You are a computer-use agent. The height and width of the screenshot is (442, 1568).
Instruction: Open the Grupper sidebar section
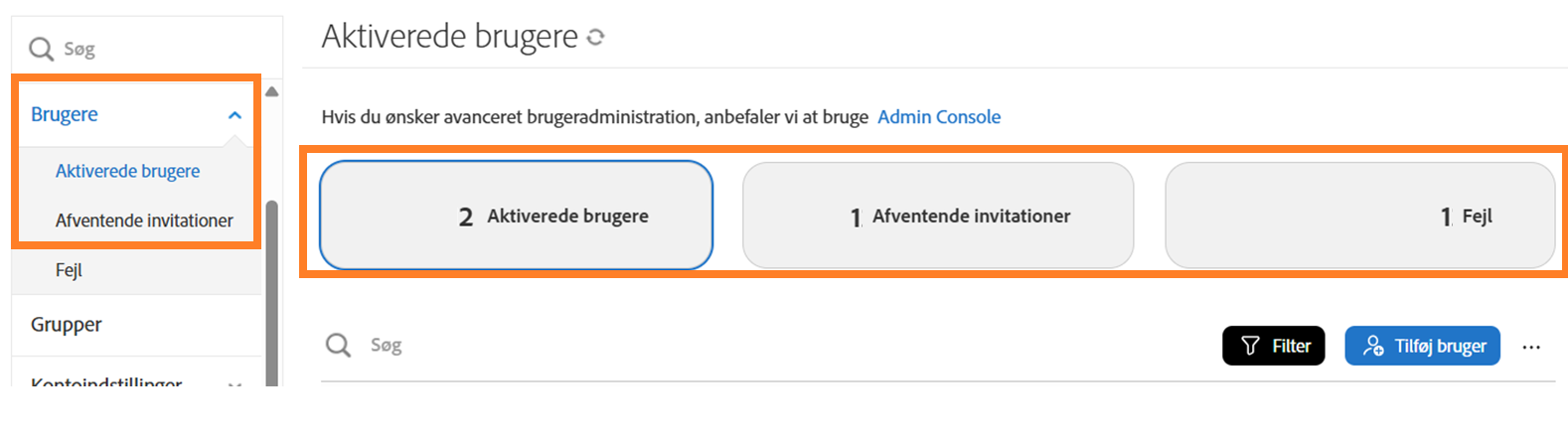point(67,325)
